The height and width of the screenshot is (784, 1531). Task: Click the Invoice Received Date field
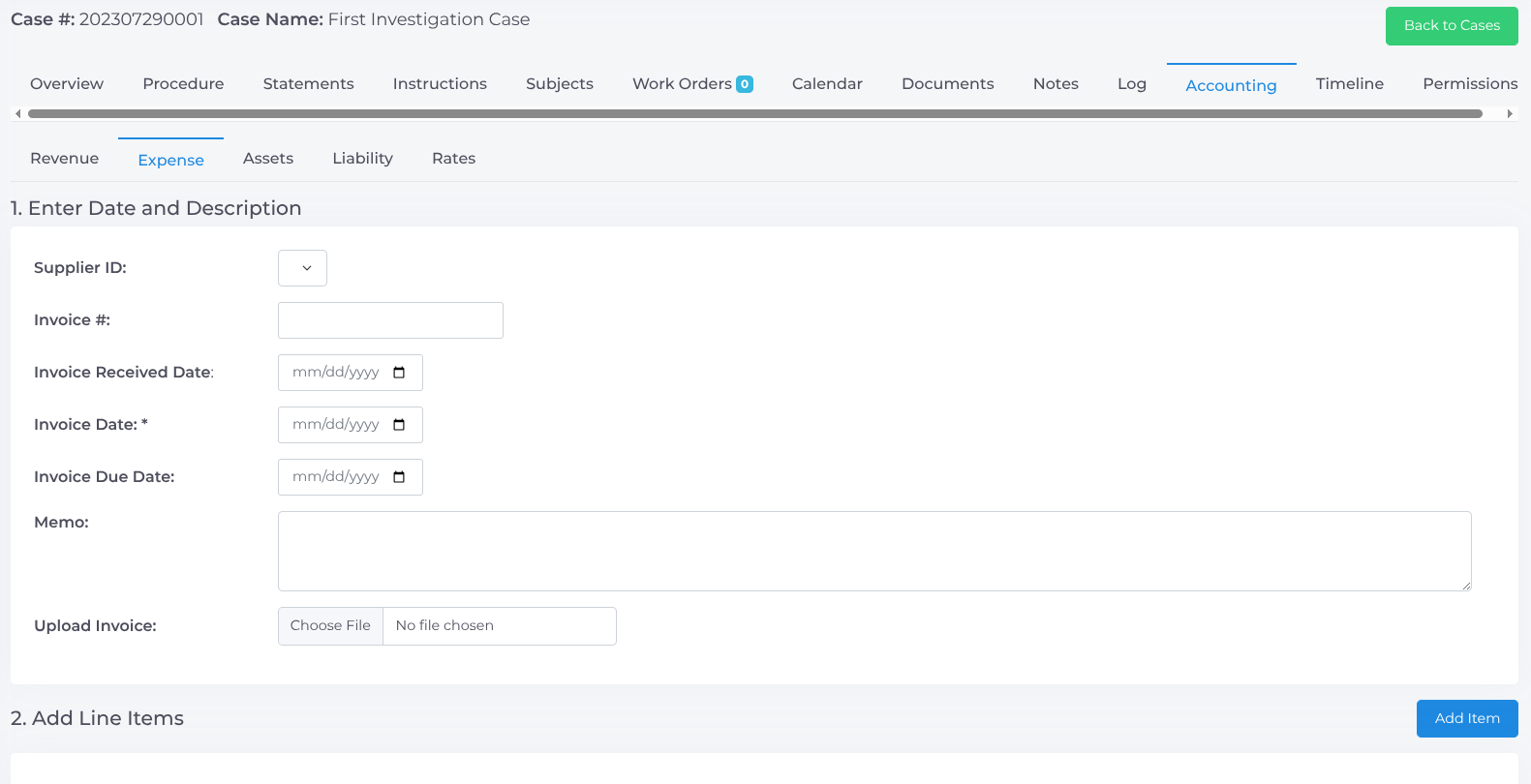pyautogui.click(x=351, y=373)
